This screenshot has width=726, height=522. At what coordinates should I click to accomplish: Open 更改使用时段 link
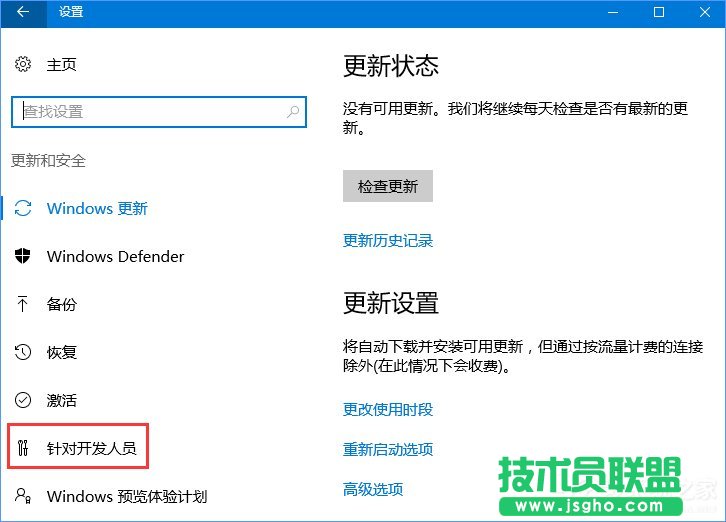pyautogui.click(x=388, y=409)
